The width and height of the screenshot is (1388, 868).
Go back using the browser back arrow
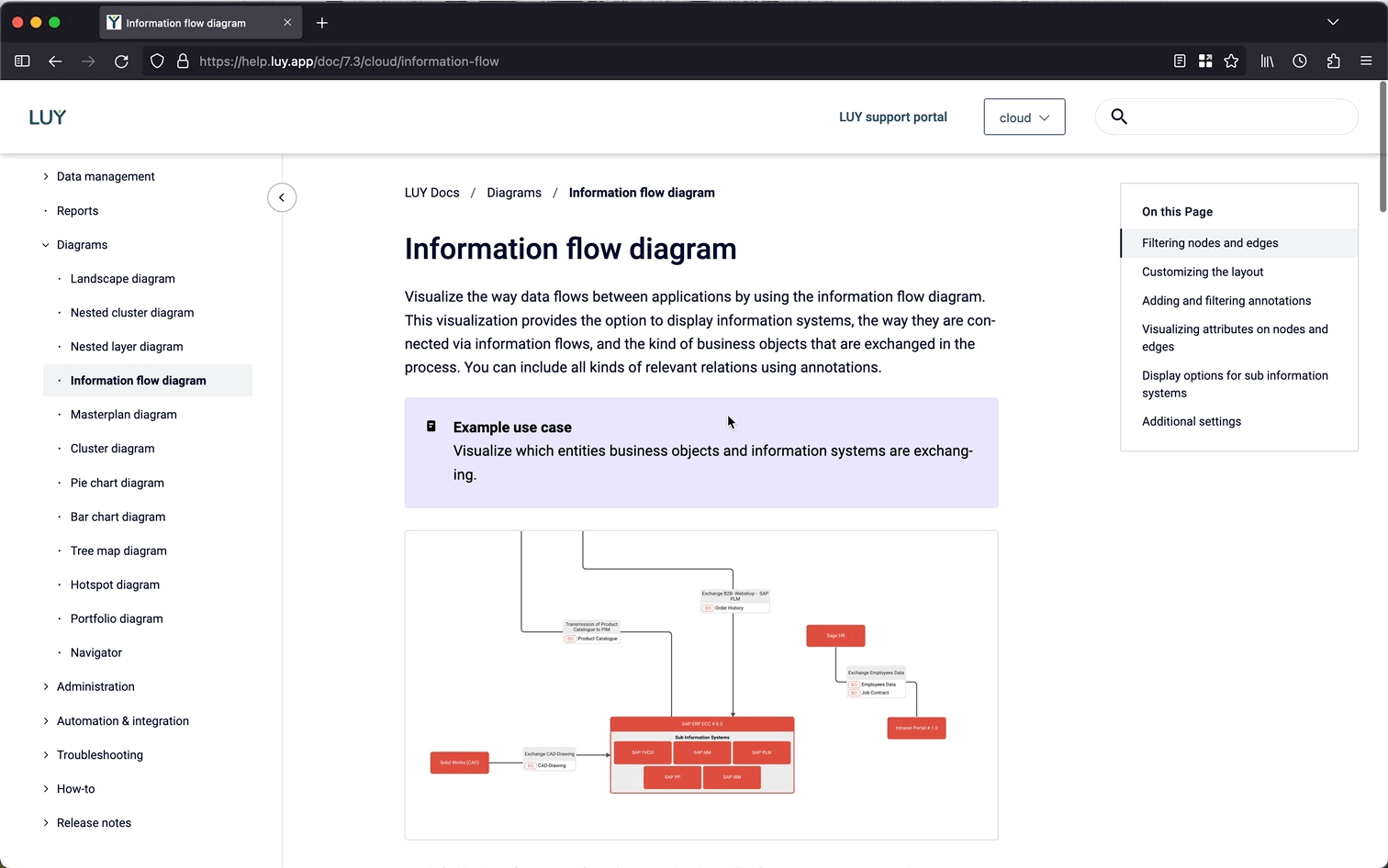55,61
